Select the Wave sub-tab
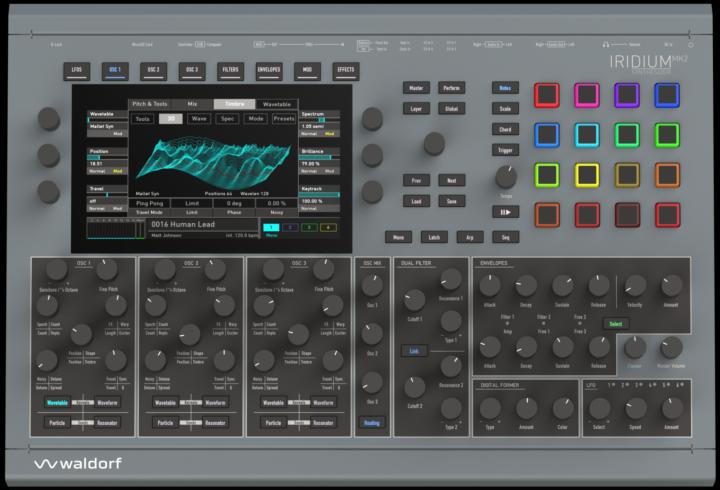 pyautogui.click(x=199, y=119)
